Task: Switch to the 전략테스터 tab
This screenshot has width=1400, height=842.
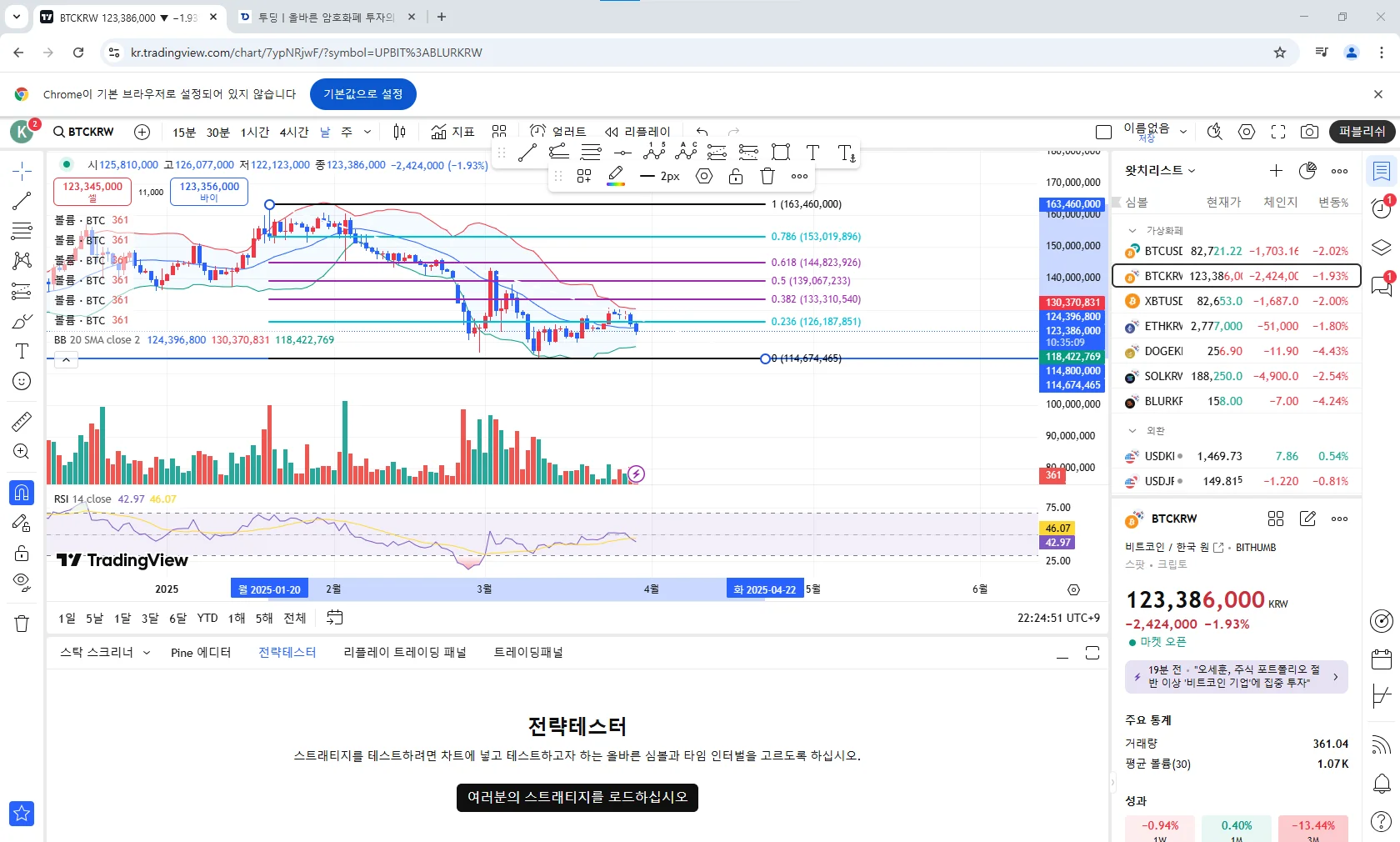Action: point(287,653)
